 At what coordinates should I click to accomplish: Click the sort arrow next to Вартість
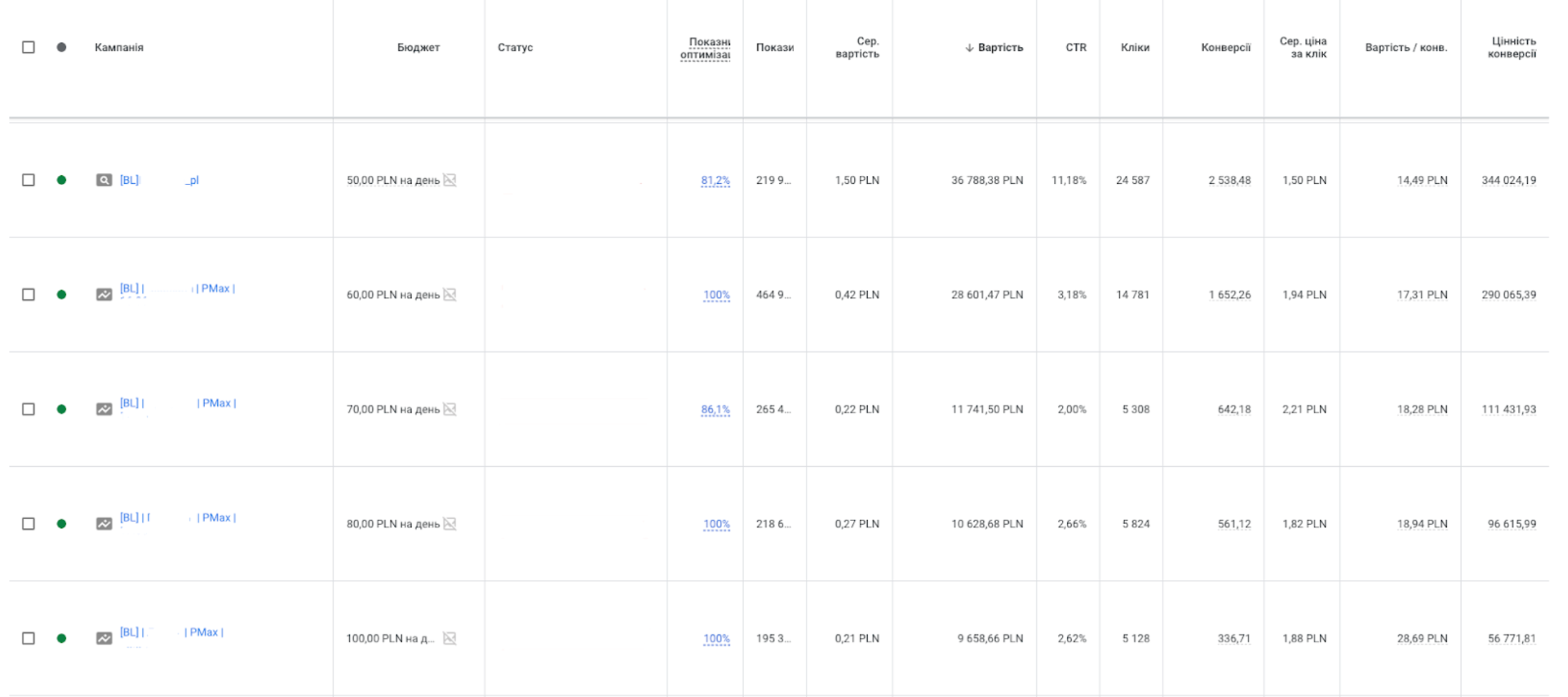pos(969,48)
